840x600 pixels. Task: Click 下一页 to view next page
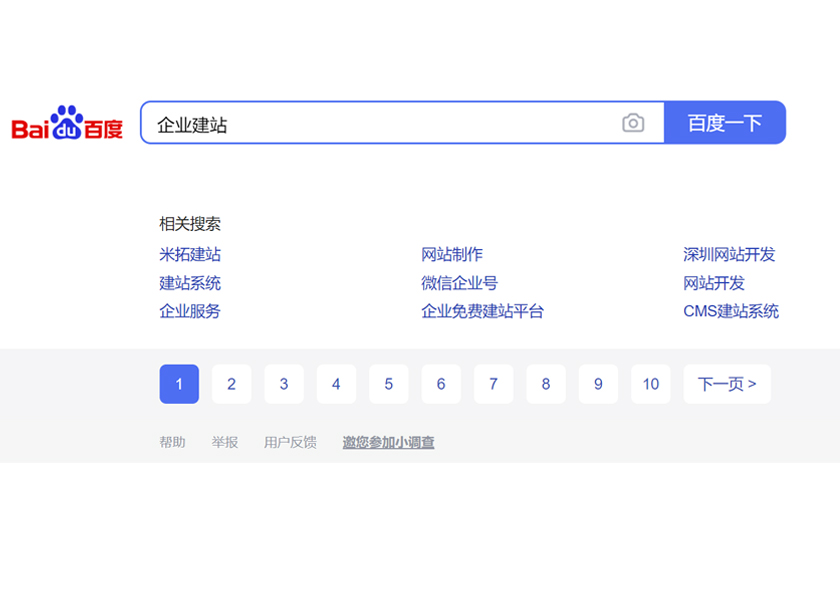726,384
